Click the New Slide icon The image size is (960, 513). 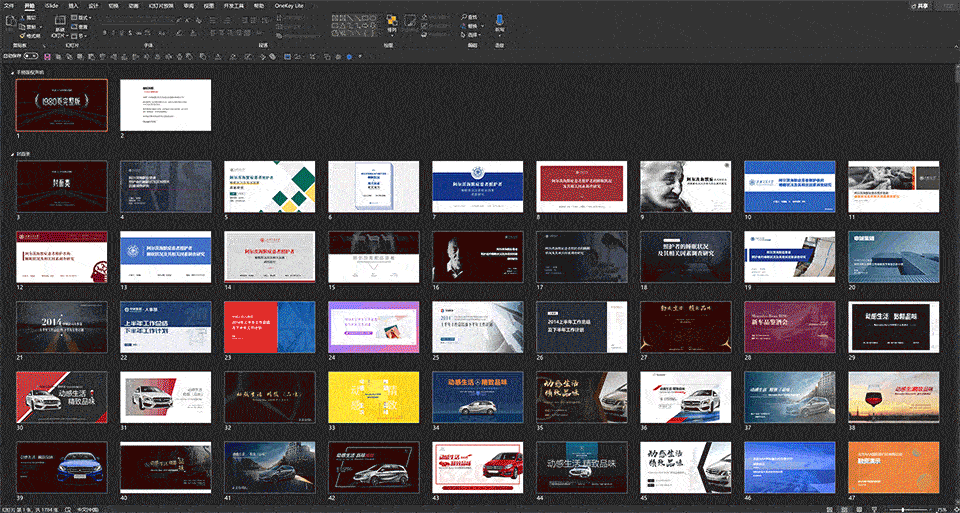click(x=60, y=24)
